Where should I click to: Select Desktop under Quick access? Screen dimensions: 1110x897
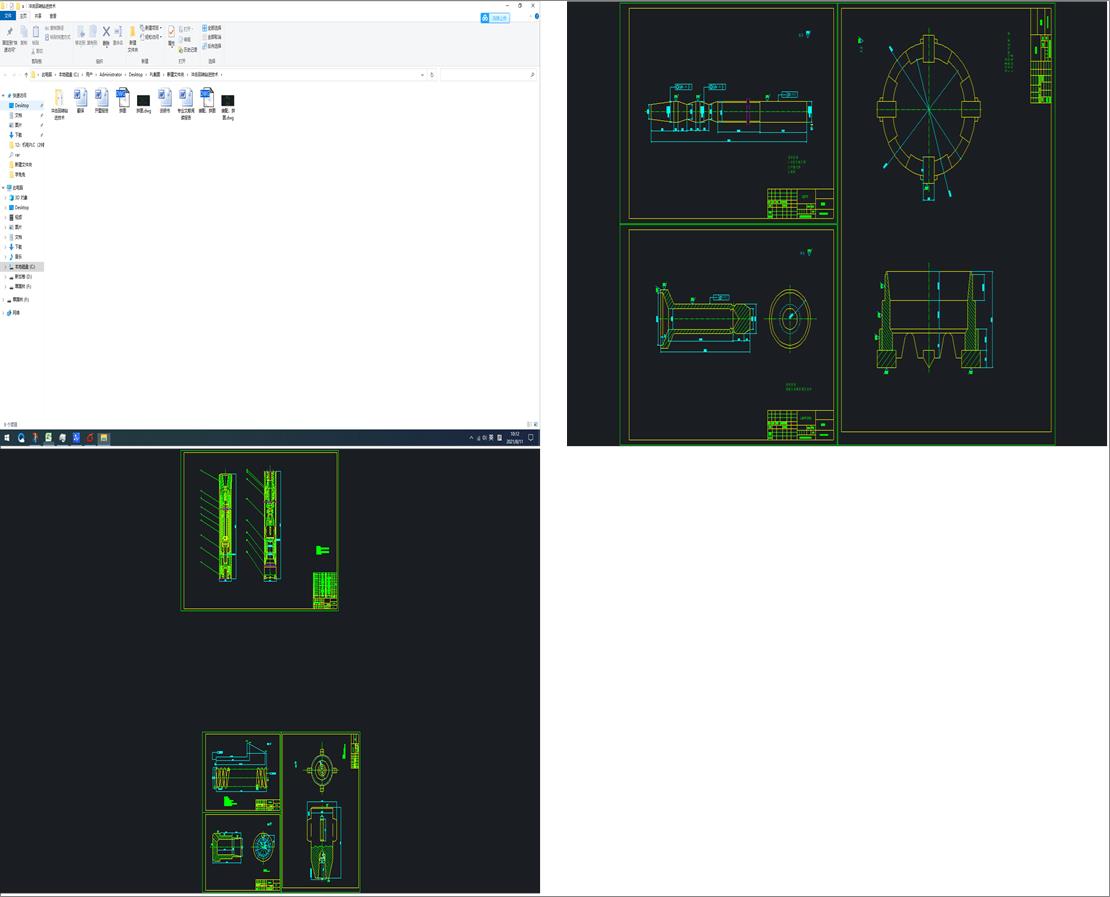point(22,105)
